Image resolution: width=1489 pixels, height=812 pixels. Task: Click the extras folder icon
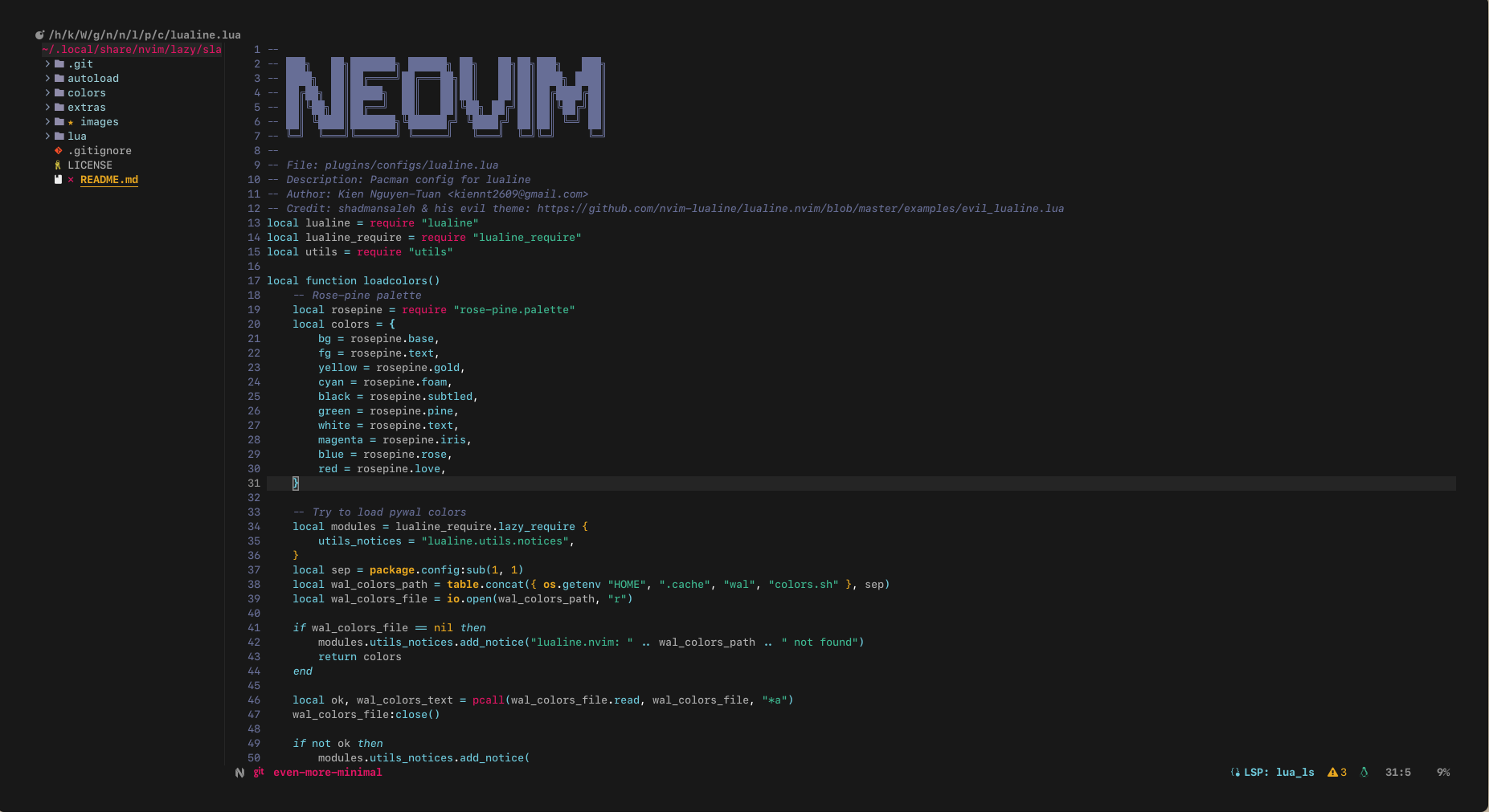[59, 107]
